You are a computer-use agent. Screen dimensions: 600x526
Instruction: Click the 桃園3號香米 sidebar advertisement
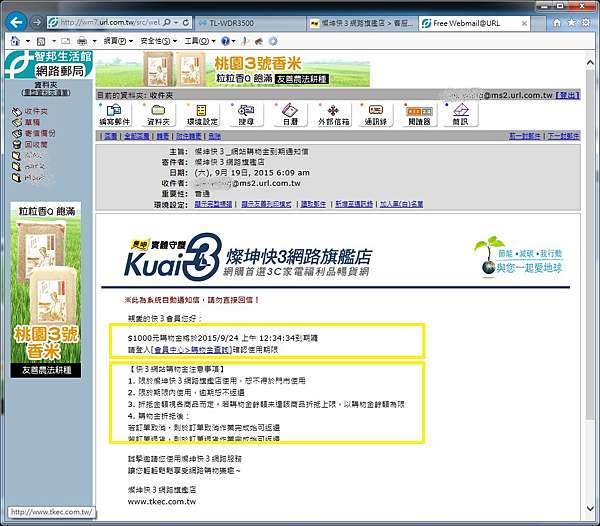[46, 290]
